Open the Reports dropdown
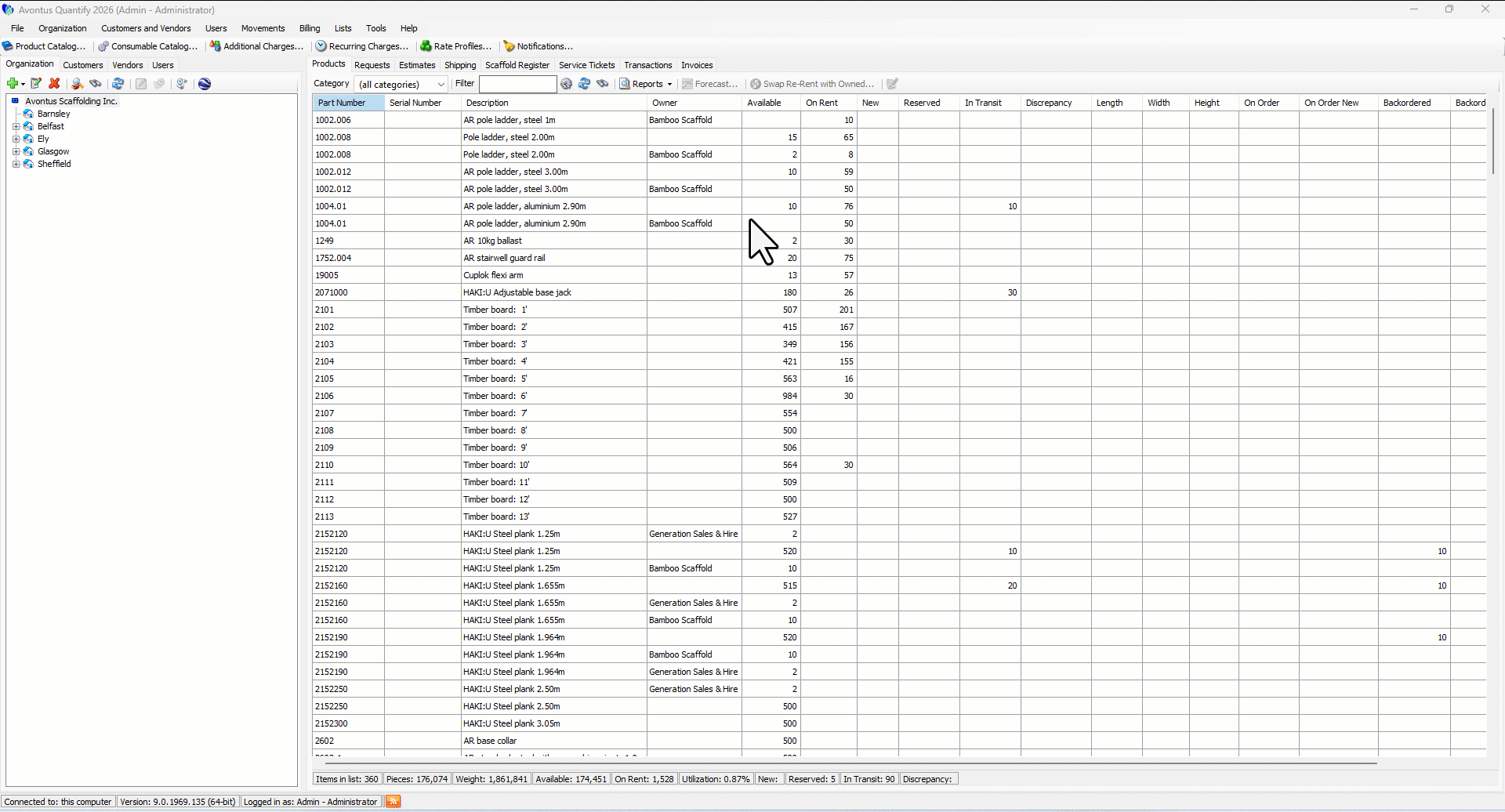 [647, 84]
